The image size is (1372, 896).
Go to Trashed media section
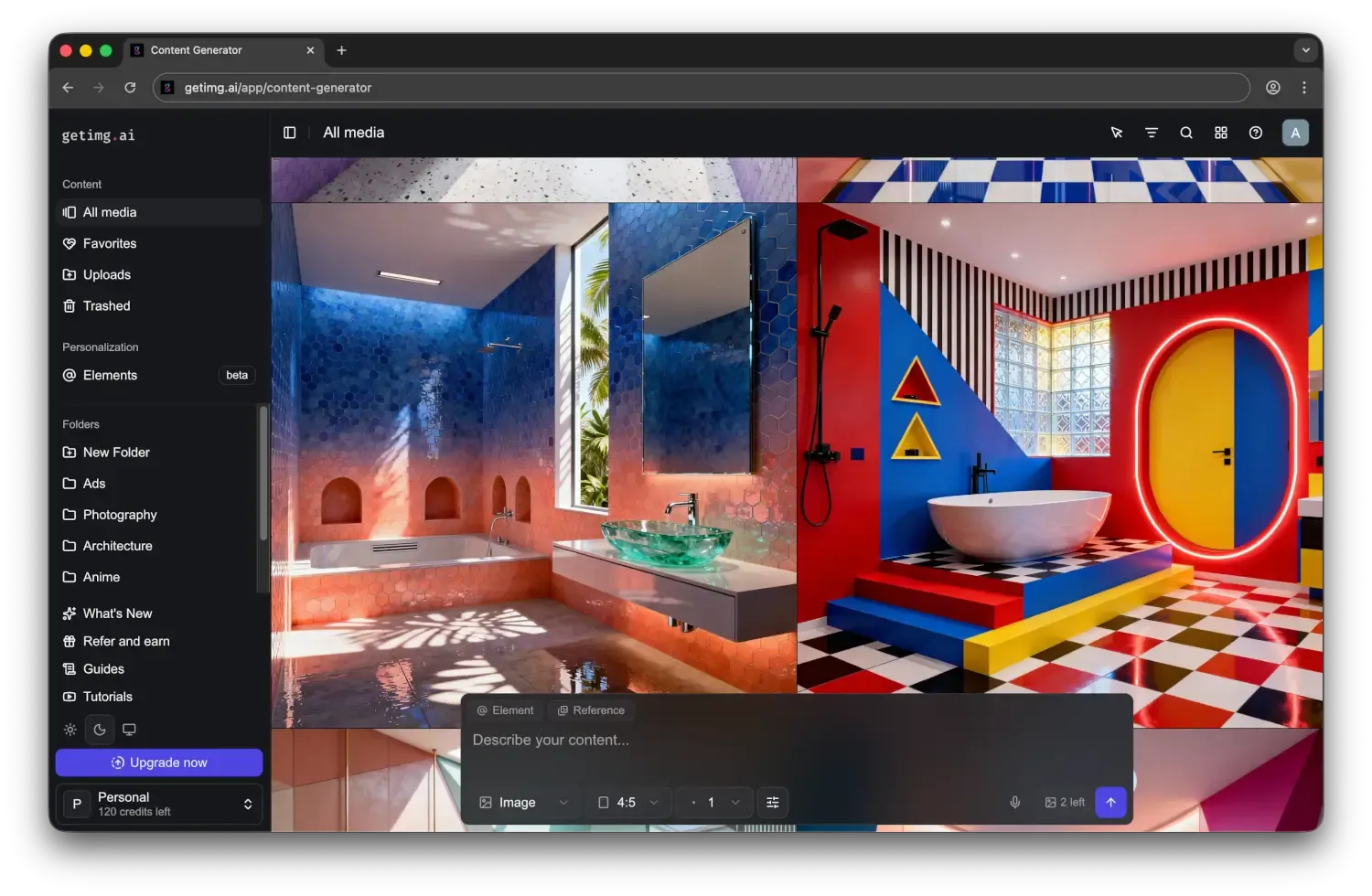coord(106,306)
